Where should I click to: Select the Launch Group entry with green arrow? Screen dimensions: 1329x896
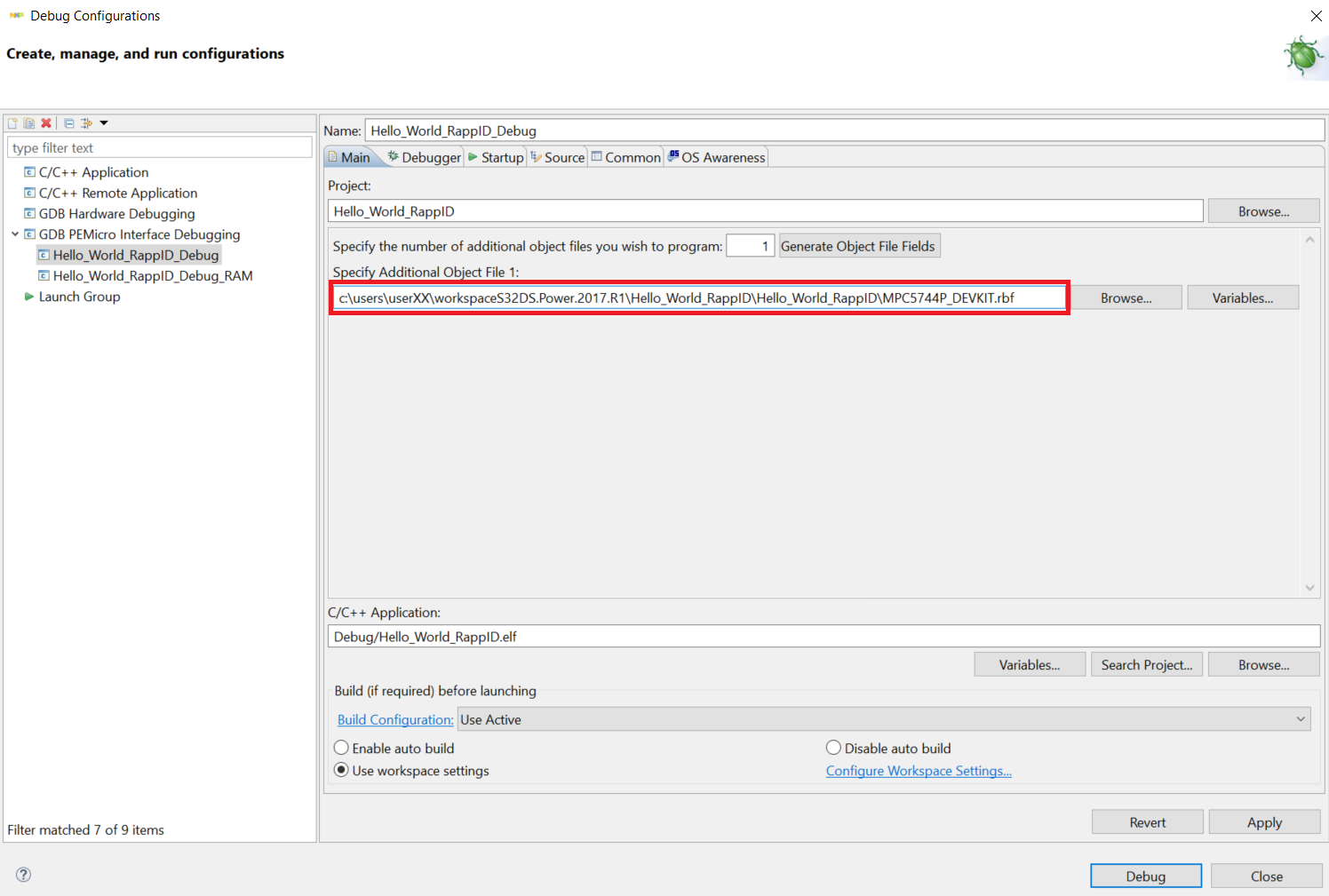pos(79,296)
